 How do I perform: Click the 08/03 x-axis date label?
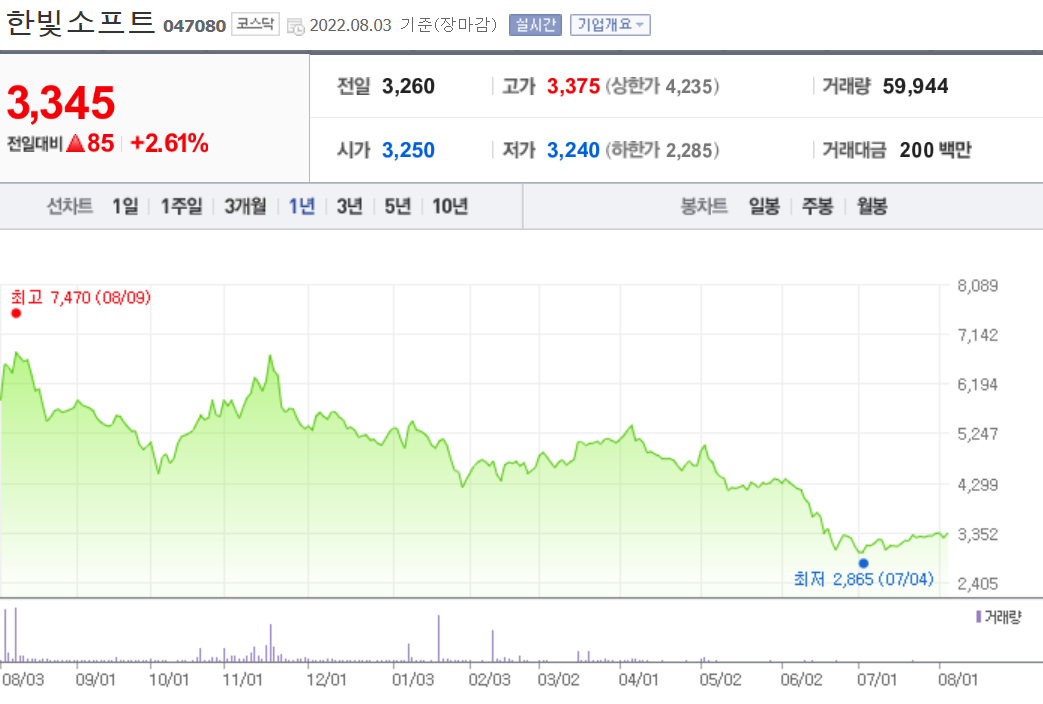(23, 679)
